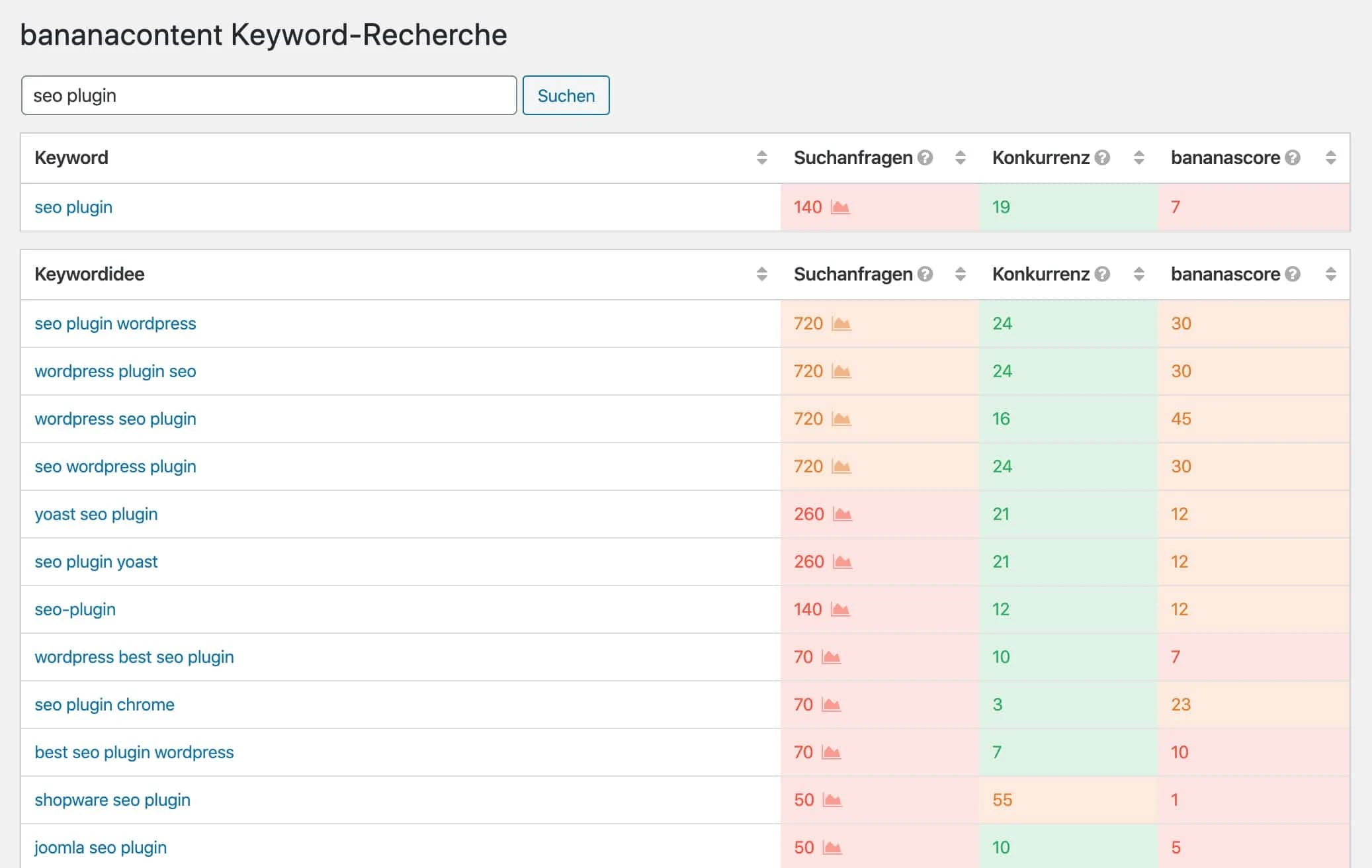This screenshot has width=1372, height=868.
Task: Open the wordpress seo plugin keyword link
Action: click(x=115, y=419)
